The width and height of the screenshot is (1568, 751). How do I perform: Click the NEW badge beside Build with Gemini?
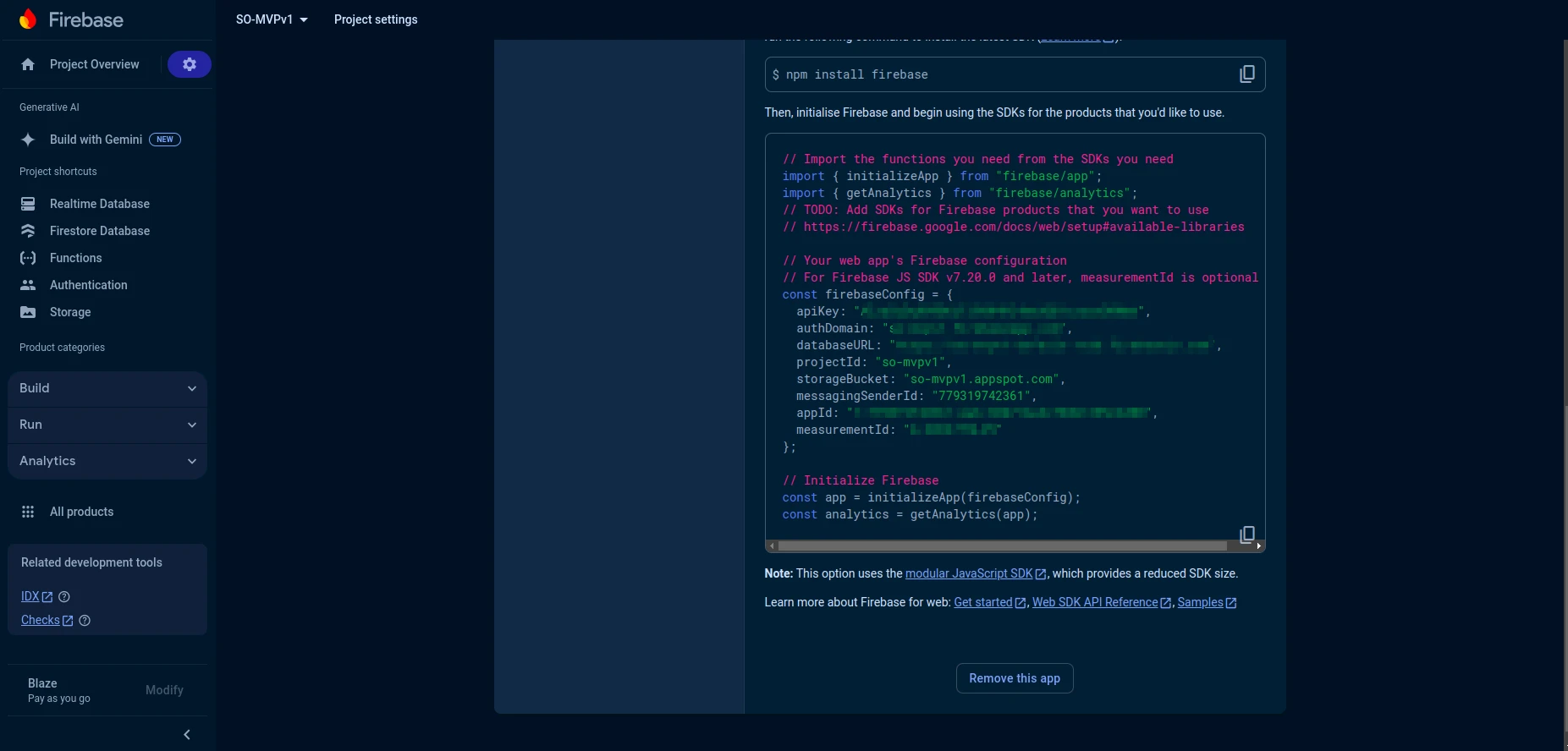(165, 140)
